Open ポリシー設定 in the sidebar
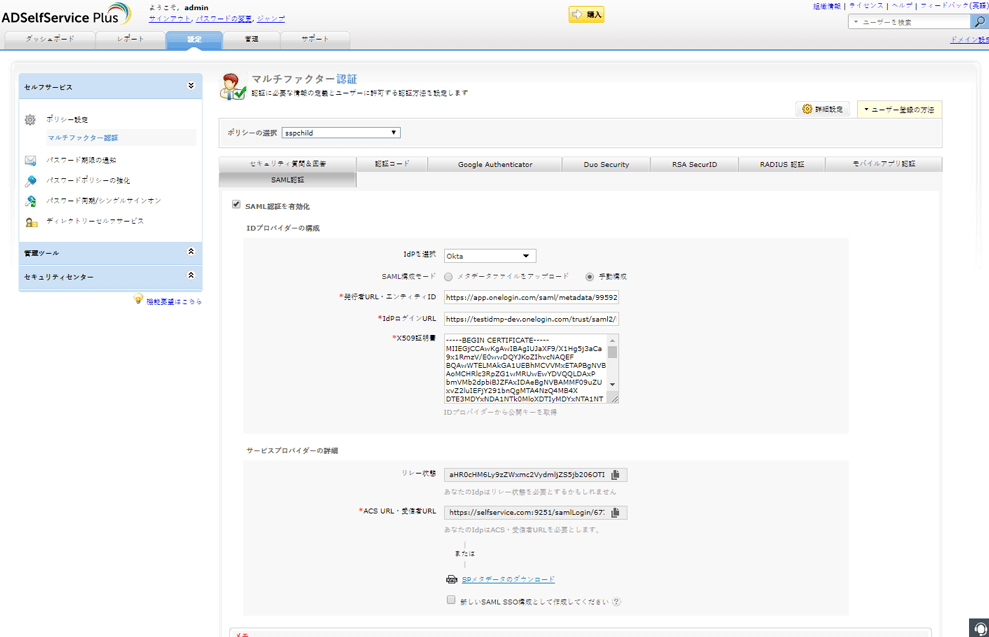 (x=67, y=120)
